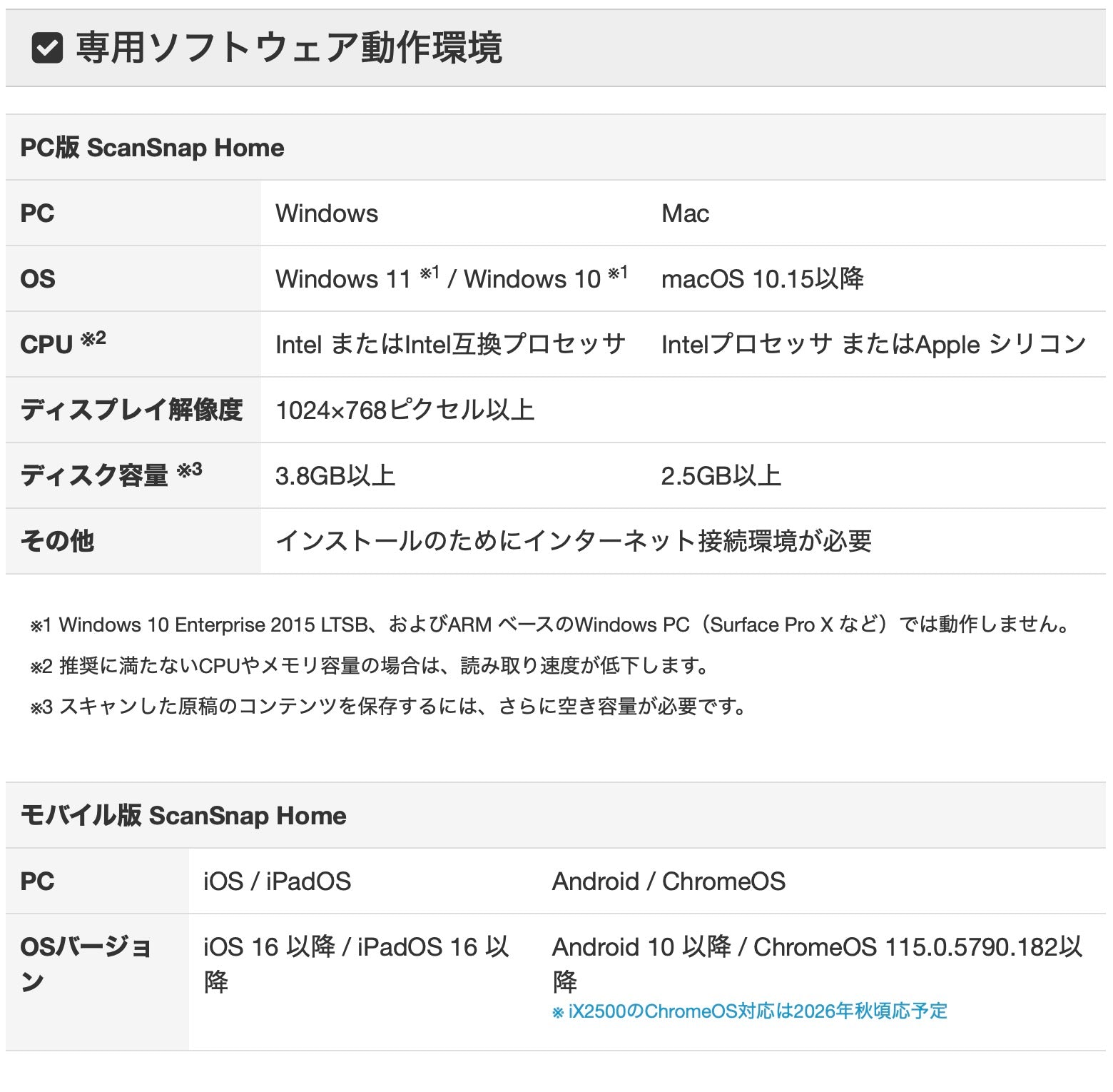Click the Android / ChromeOS cell
This screenshot has width=1113, height=1092.
(x=822, y=881)
